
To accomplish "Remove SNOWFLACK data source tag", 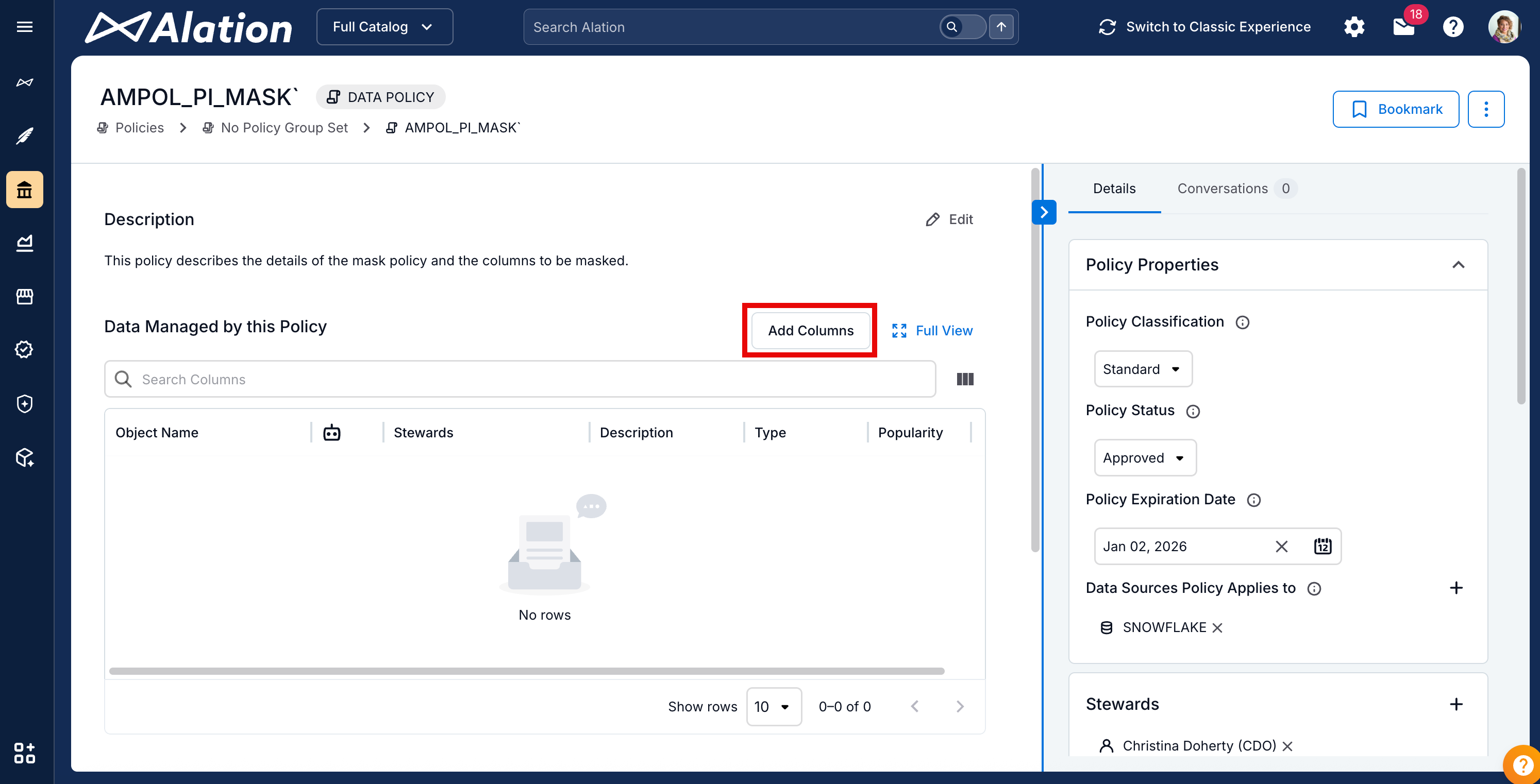I will 1217,628.
